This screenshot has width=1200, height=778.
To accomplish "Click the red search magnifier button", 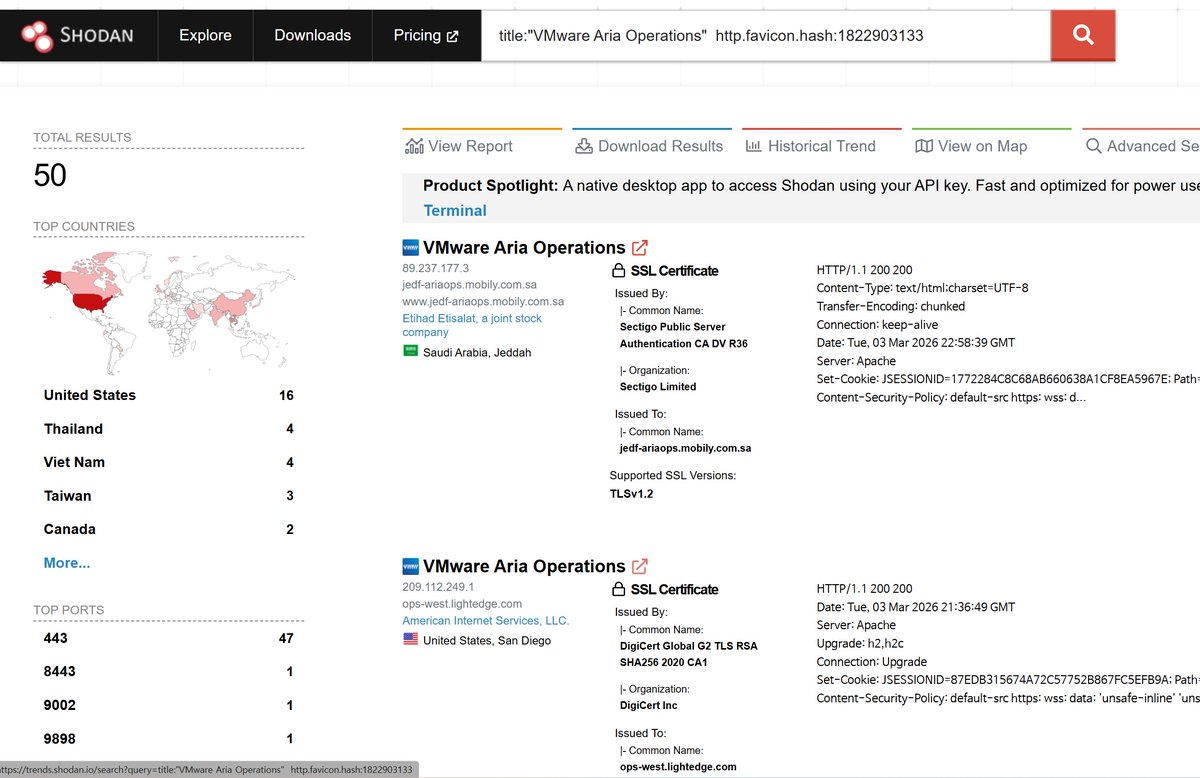I will (1083, 35).
